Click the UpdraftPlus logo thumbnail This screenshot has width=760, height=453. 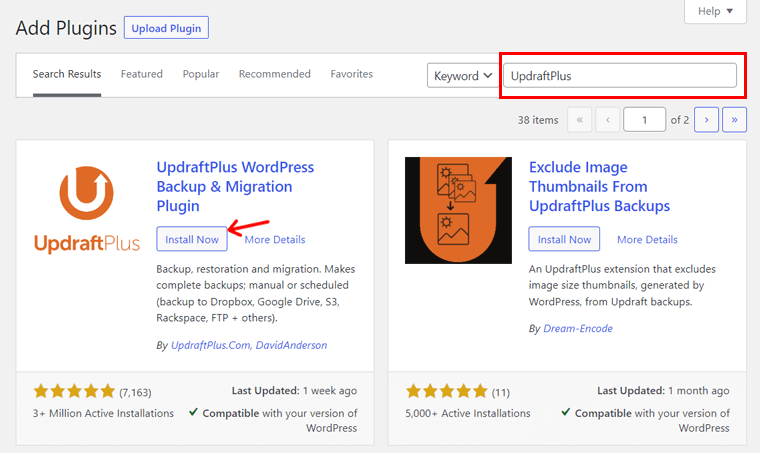pos(87,210)
